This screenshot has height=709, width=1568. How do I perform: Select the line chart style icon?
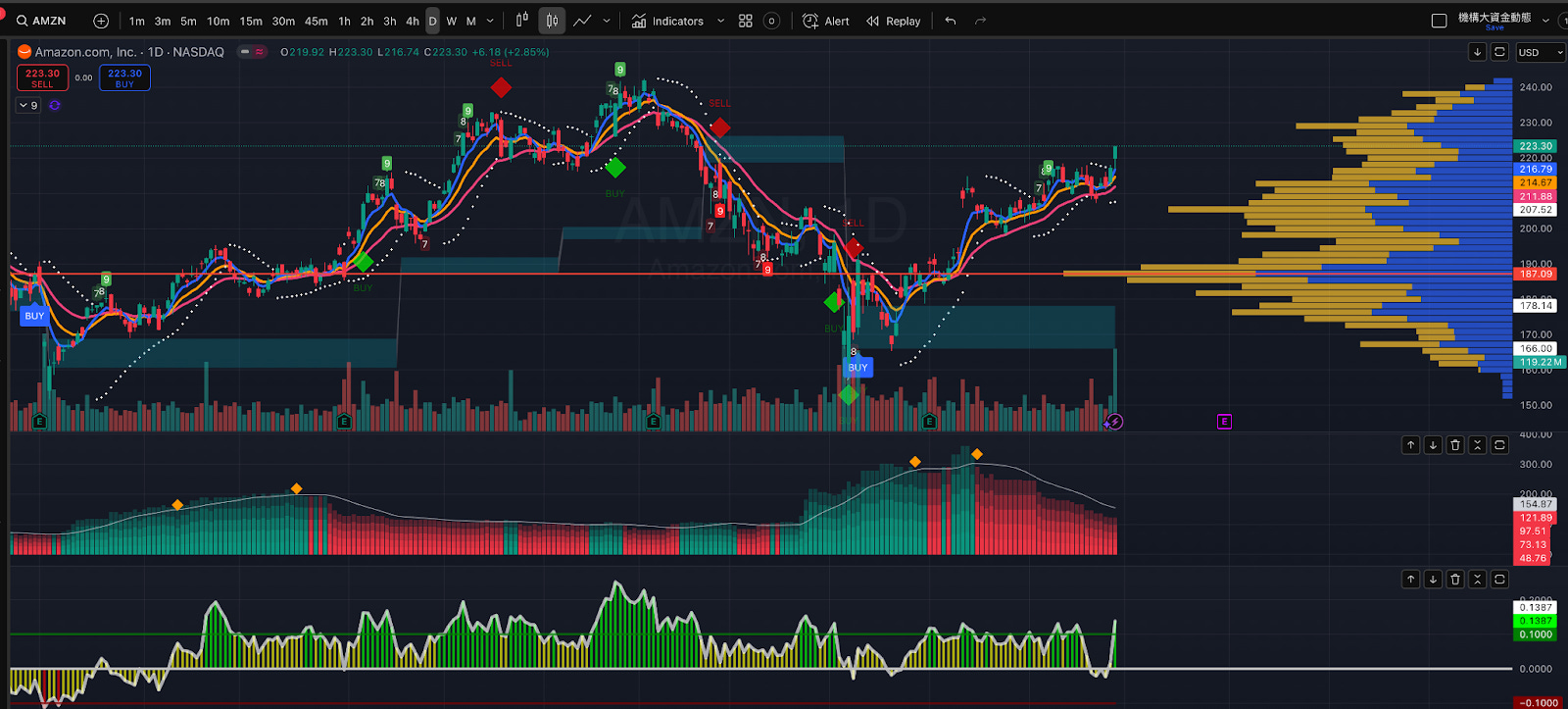coord(583,21)
